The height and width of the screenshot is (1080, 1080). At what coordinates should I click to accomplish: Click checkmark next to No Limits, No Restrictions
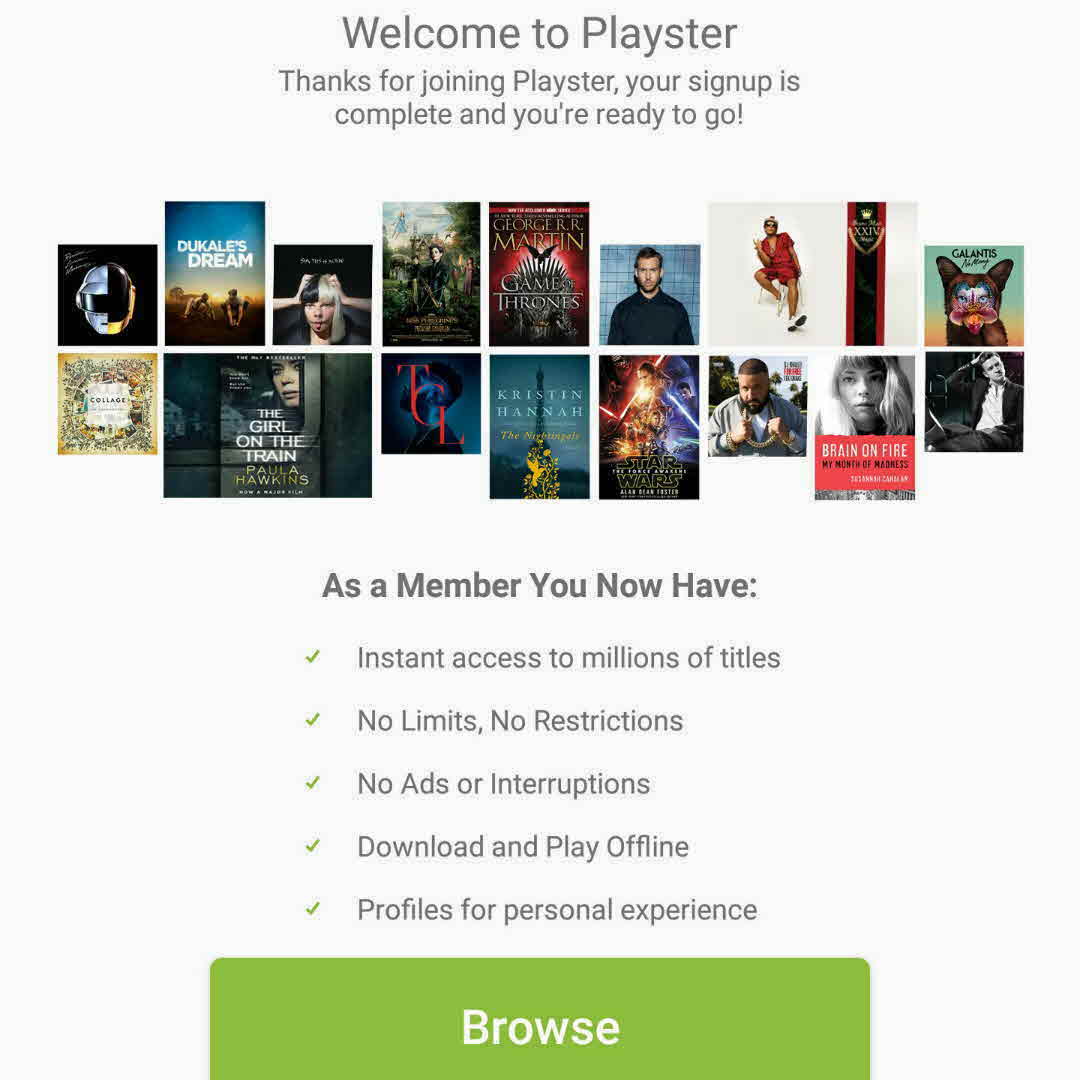[313, 720]
